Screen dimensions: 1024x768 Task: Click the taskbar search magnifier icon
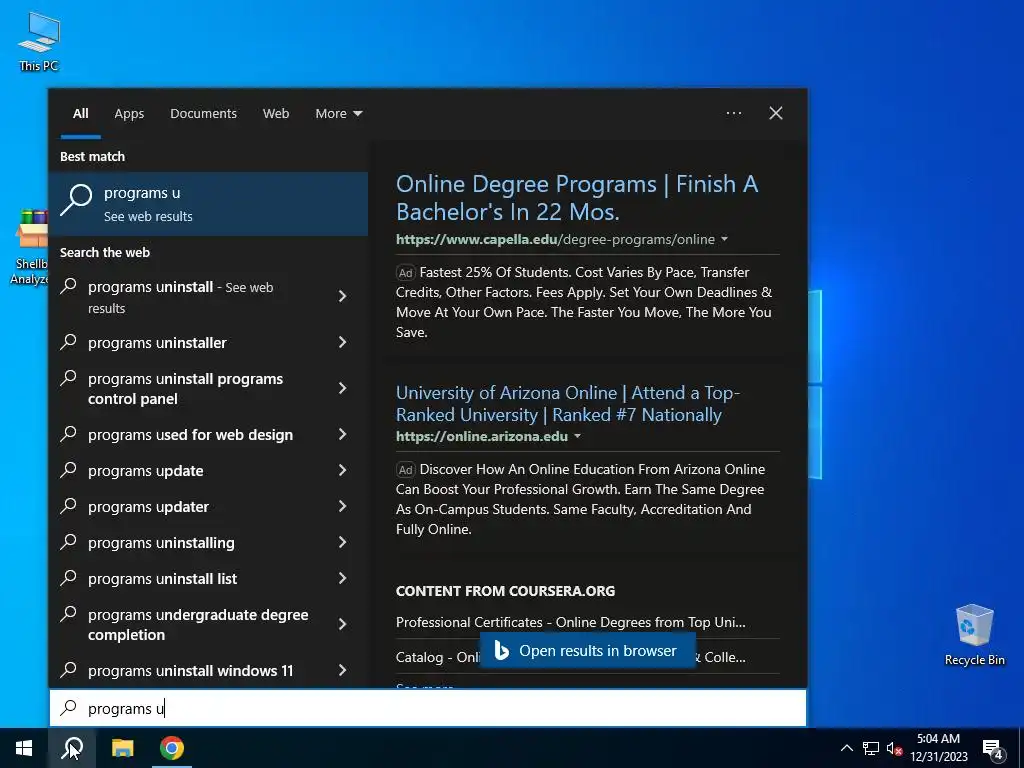(72, 748)
